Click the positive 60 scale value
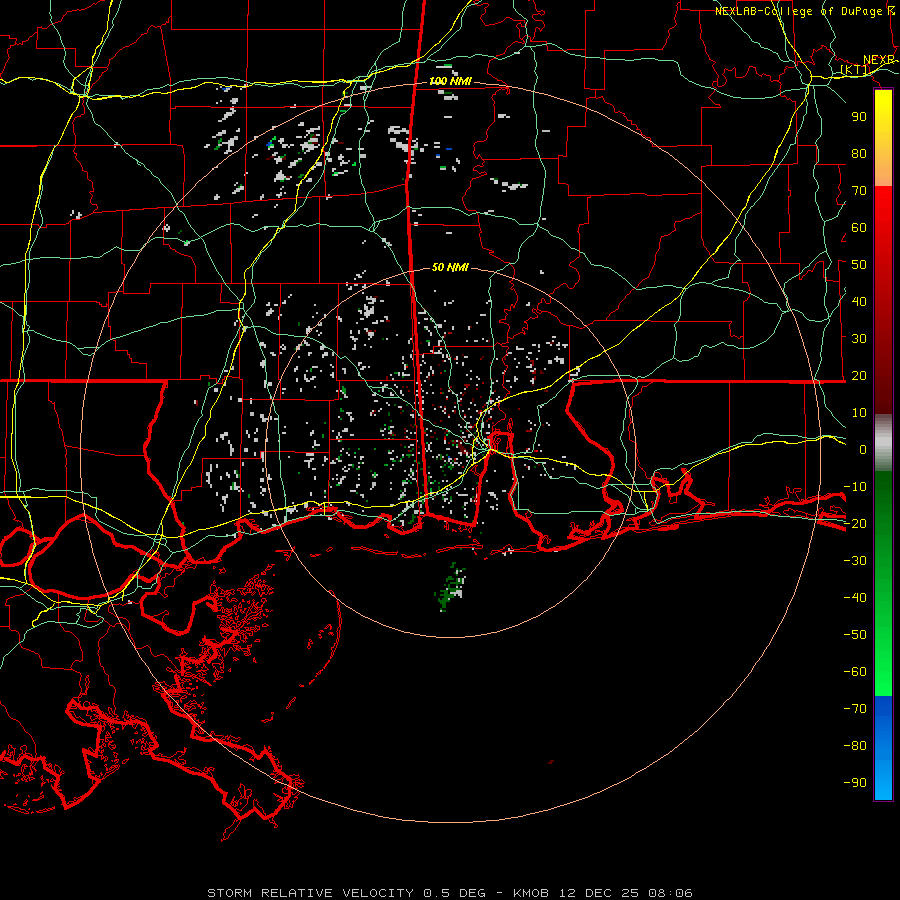The image size is (900, 900). point(859,227)
